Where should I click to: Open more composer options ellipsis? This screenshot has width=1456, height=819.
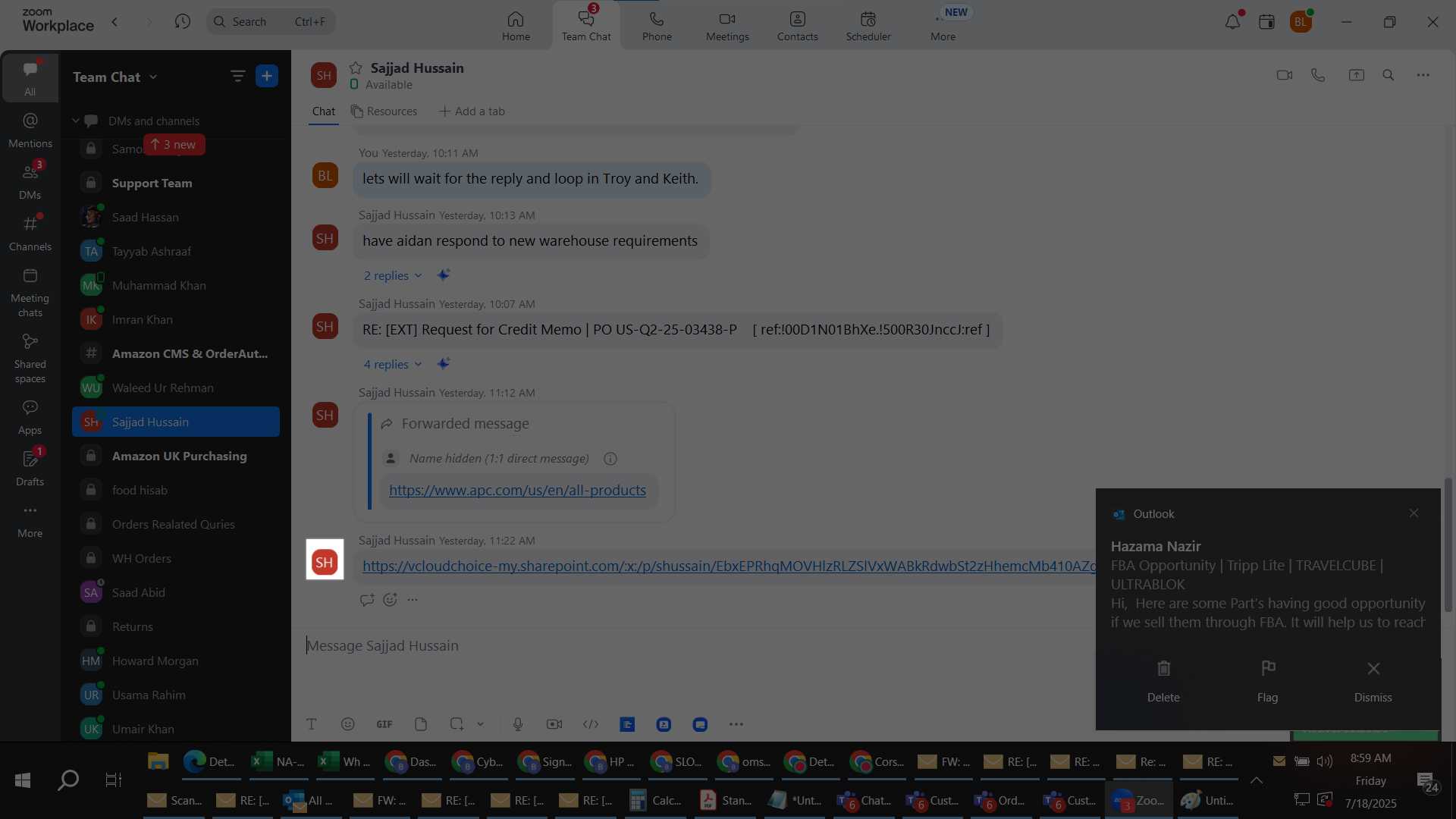point(736,724)
